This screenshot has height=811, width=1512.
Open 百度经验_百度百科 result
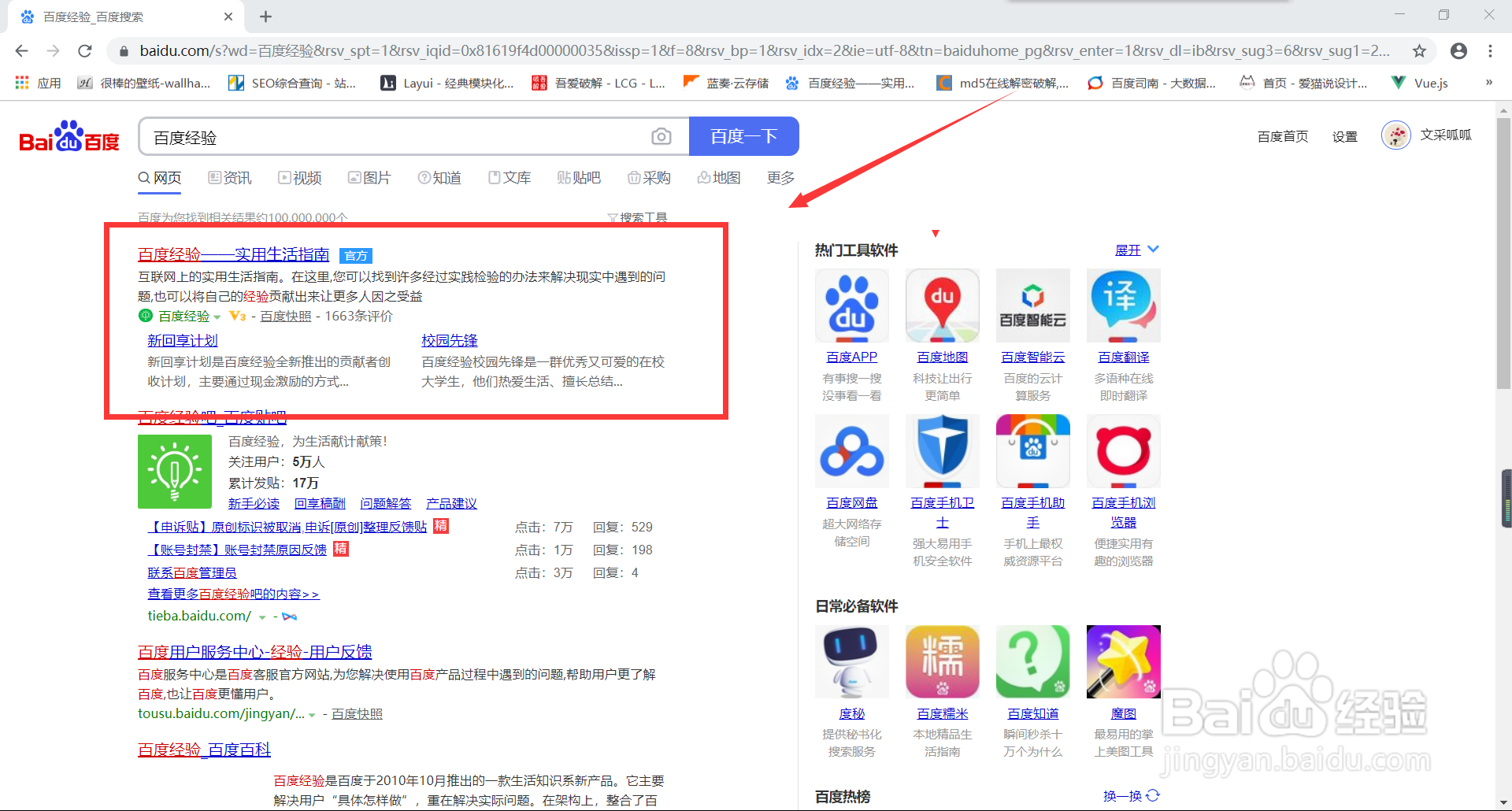tap(204, 750)
